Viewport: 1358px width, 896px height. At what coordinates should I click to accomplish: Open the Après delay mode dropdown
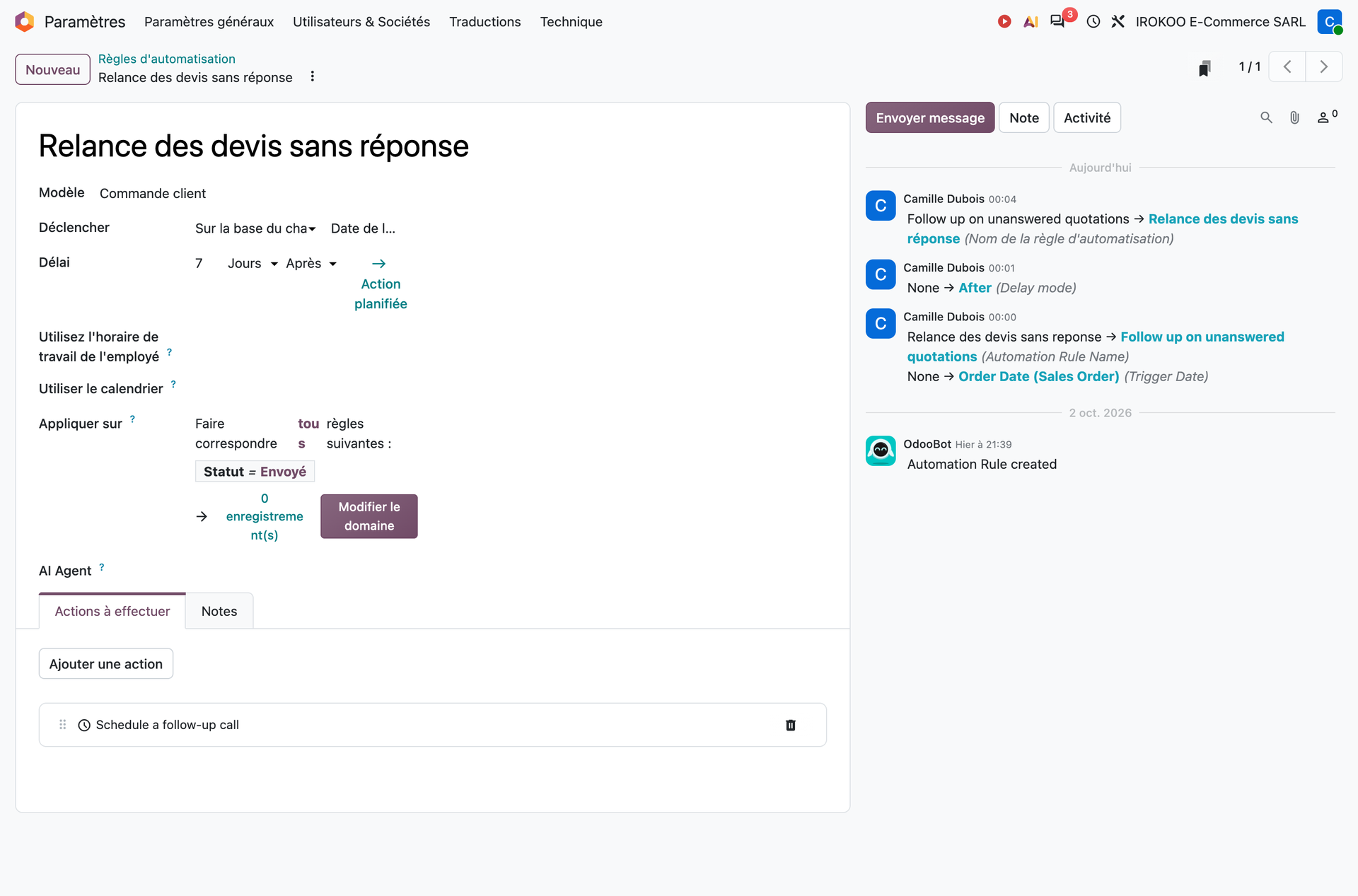click(x=311, y=263)
